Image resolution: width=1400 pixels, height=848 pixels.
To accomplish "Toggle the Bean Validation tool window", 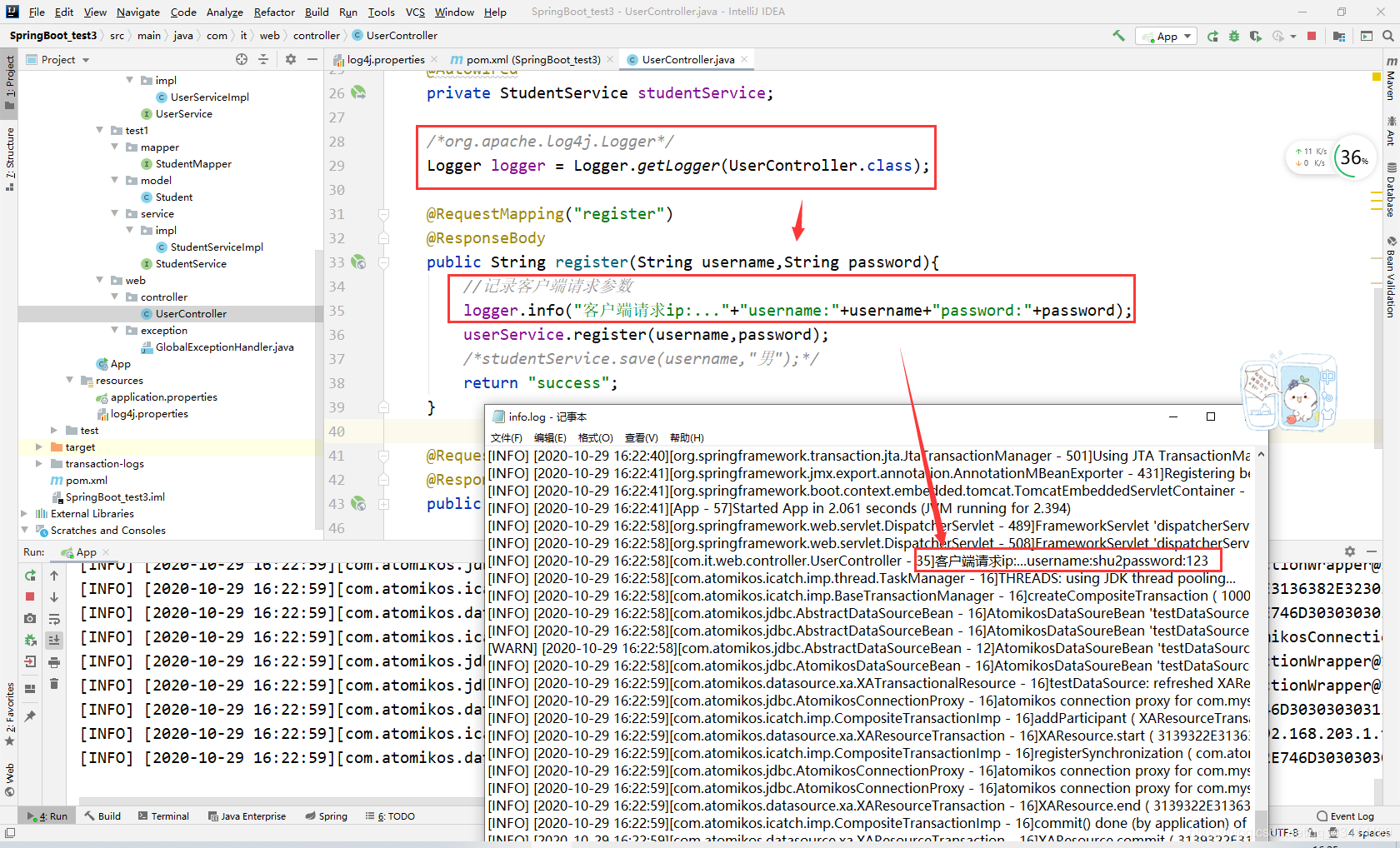I will [x=1391, y=277].
